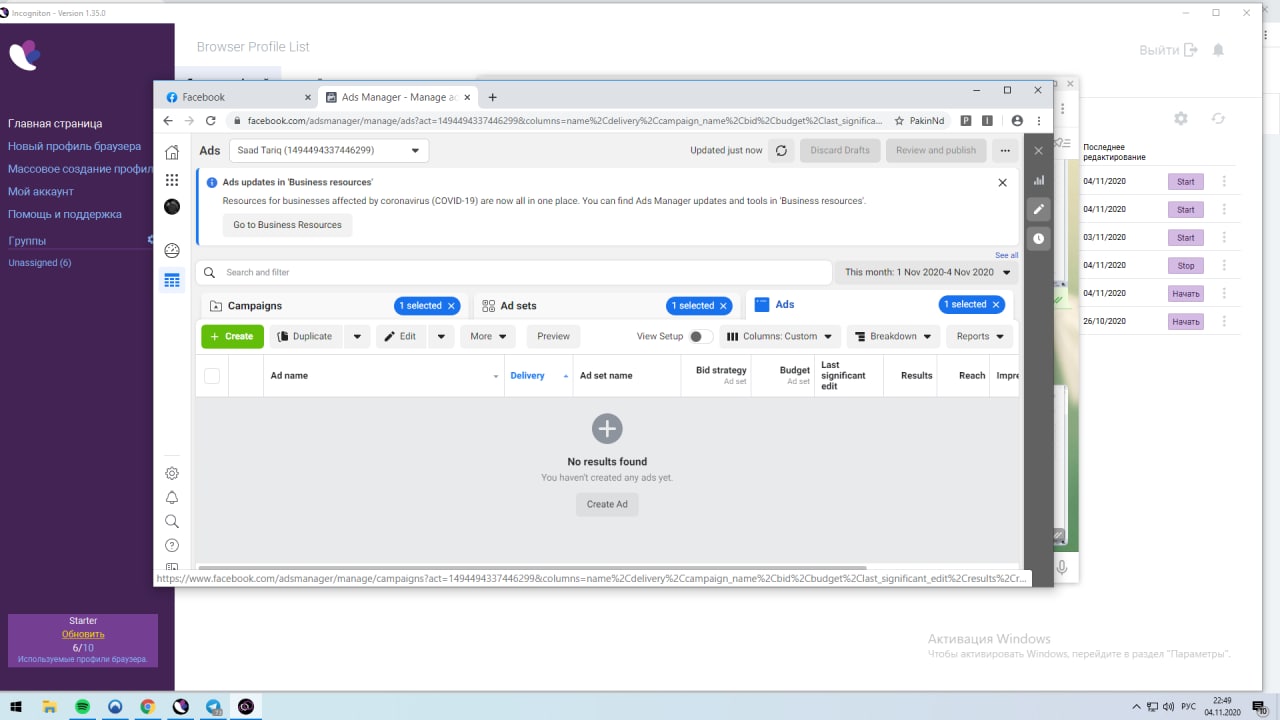Open the three-dot more options button
This screenshot has height=720, width=1280.
click(x=1004, y=151)
